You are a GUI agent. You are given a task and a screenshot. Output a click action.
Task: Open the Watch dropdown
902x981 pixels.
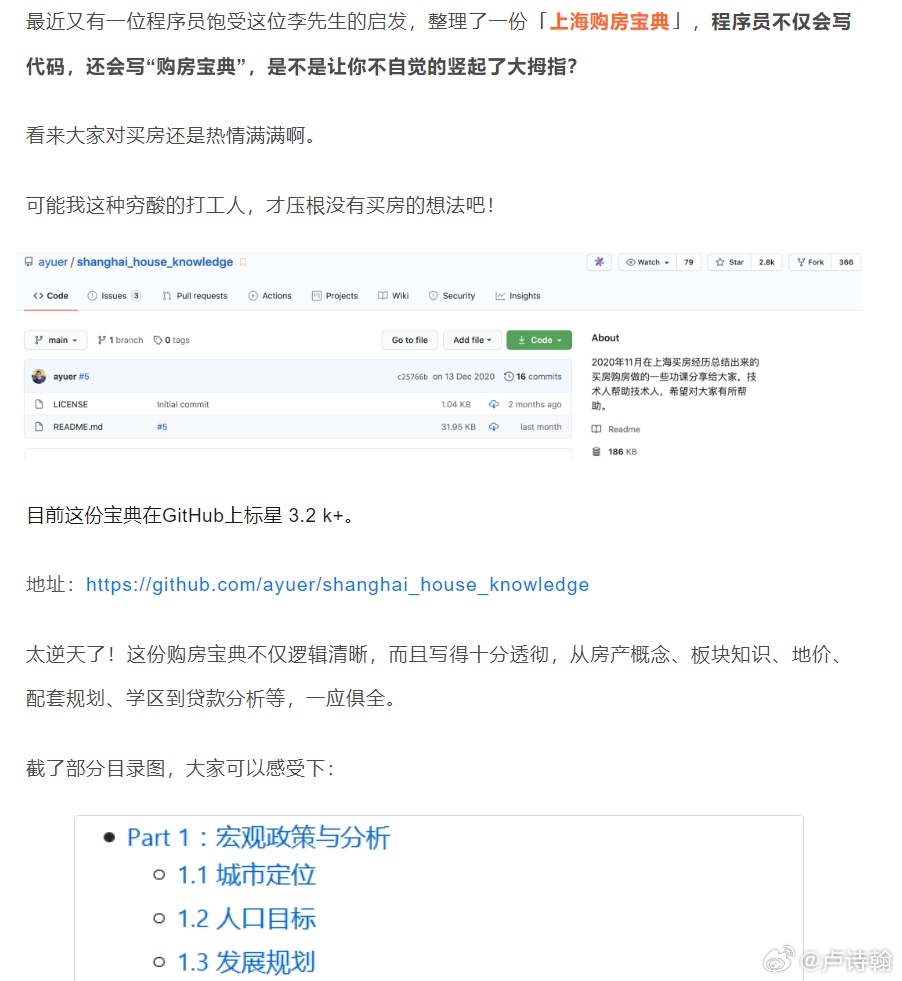pyautogui.click(x=647, y=262)
